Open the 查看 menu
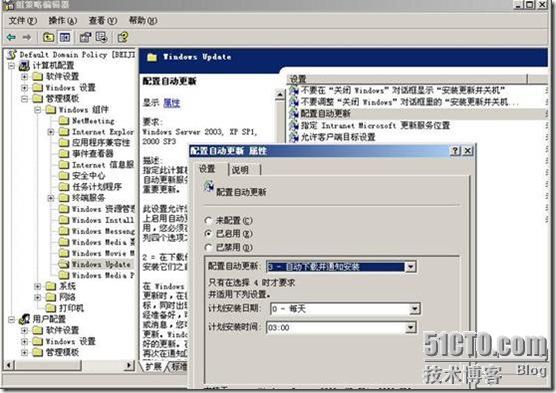Image resolution: width=556 pixels, height=393 pixels. click(103, 21)
